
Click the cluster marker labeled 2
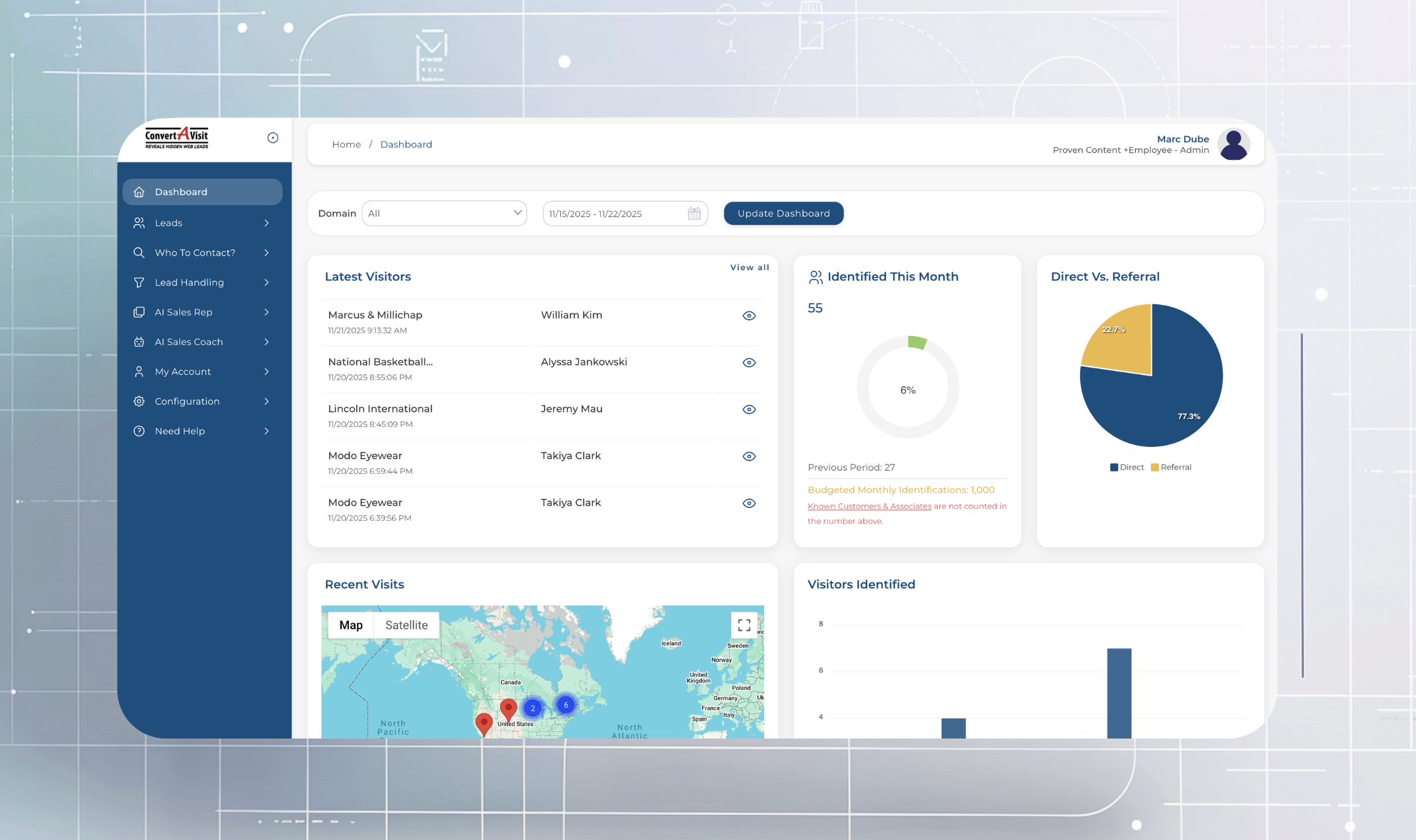533,708
